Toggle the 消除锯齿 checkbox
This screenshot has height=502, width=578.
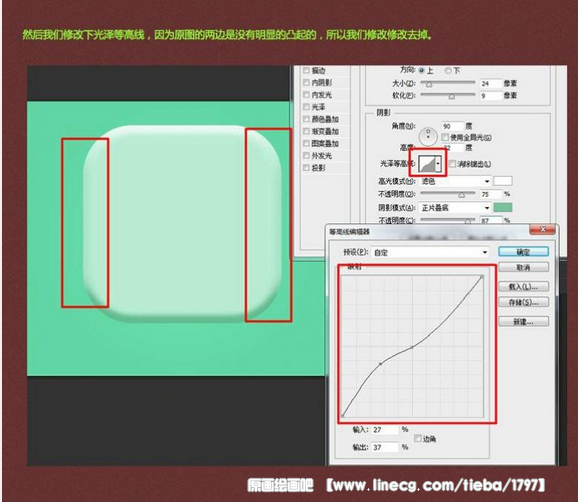click(452, 164)
